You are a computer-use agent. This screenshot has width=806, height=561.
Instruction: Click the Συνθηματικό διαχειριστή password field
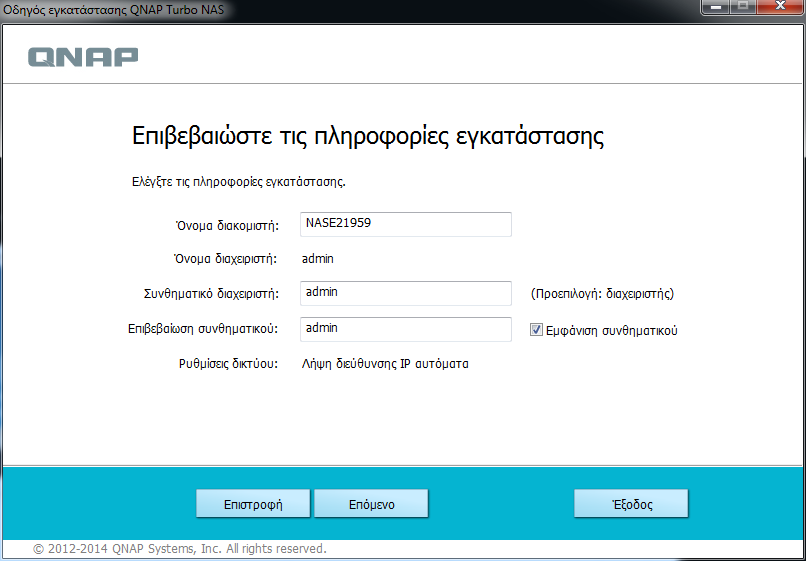[406, 293]
